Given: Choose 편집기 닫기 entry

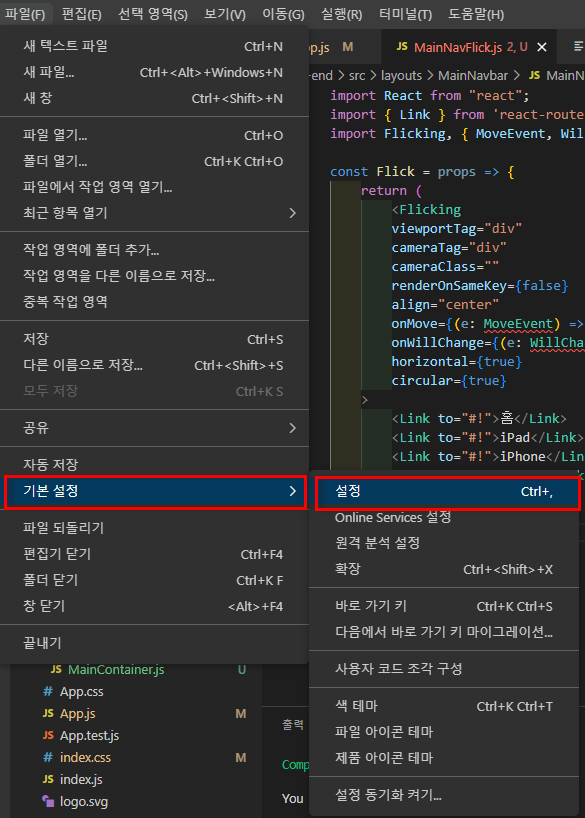Looking at the screenshot, I should coord(154,554).
